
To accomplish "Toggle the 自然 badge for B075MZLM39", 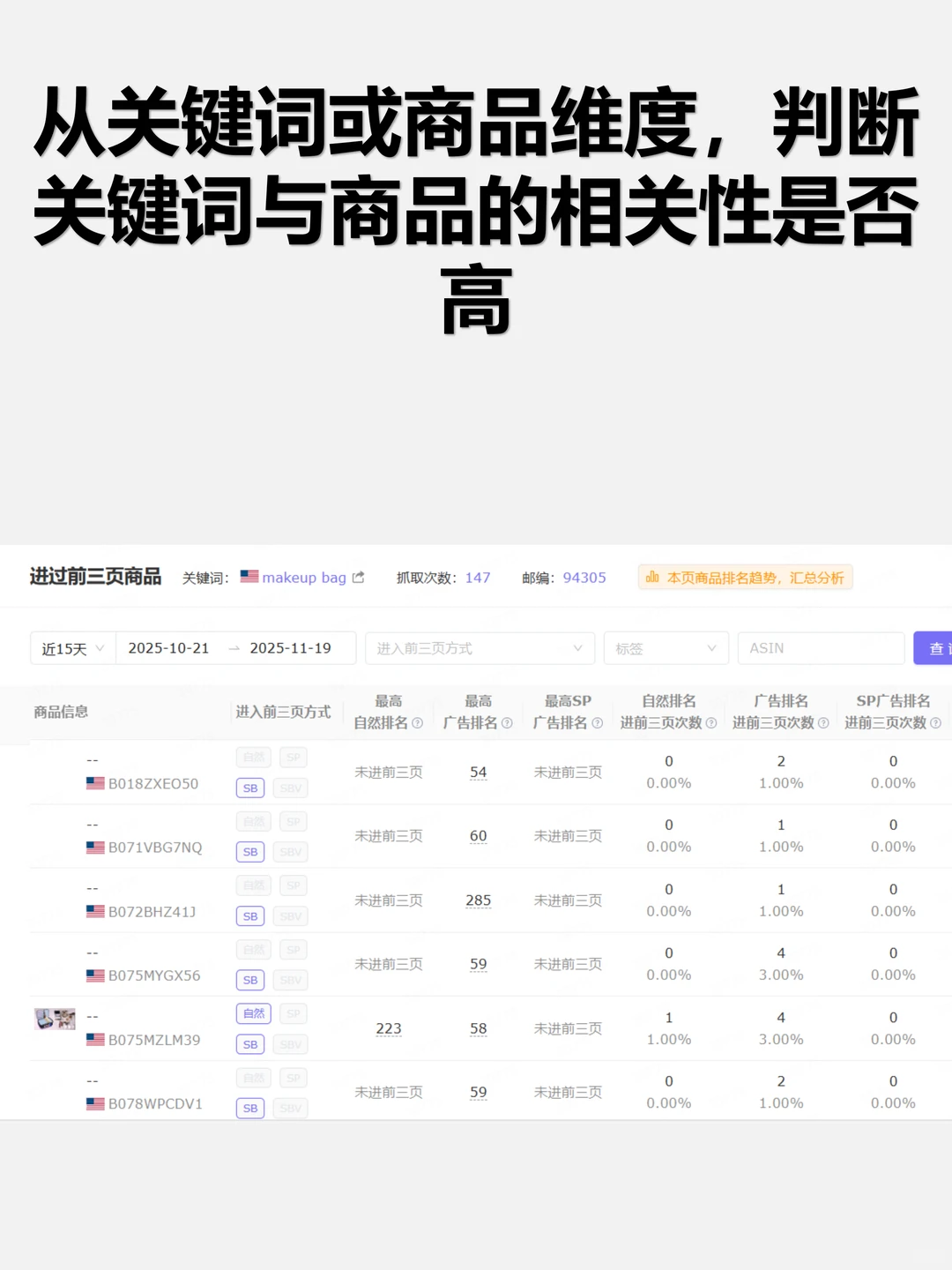I will [253, 1013].
